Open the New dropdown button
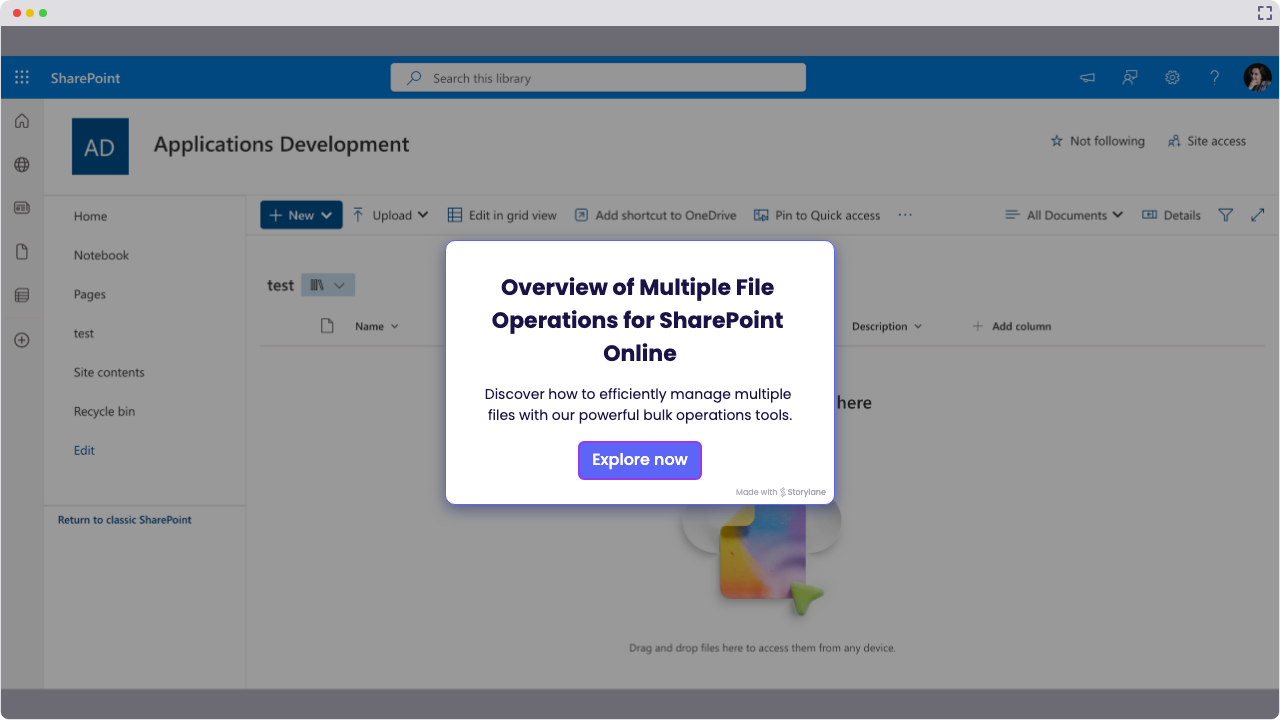This screenshot has height=720, width=1280. point(301,215)
